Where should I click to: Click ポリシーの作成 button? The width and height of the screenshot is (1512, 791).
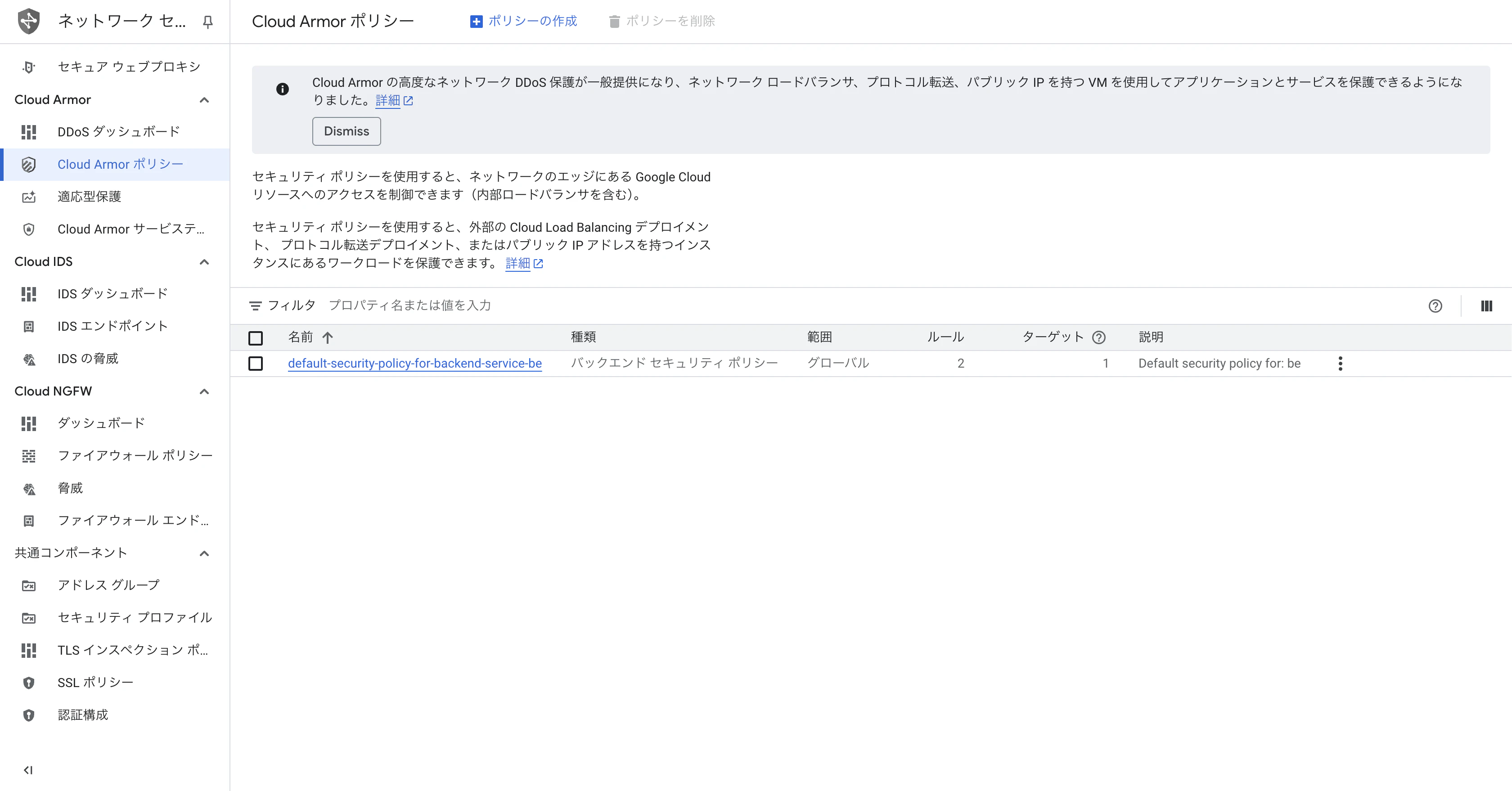(523, 21)
